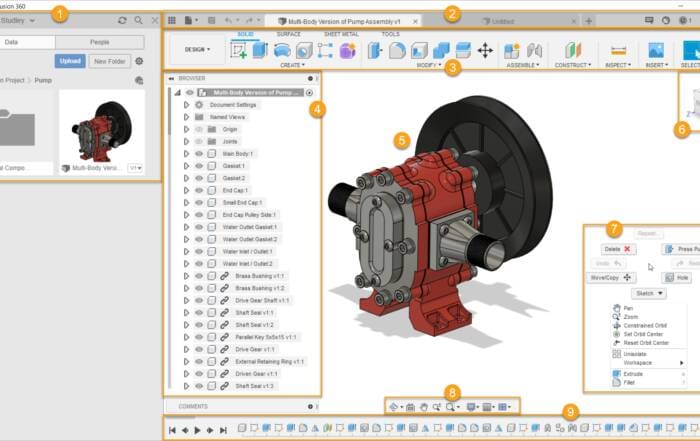
Task: Refresh the data panel
Action: pyautogui.click(x=122, y=21)
